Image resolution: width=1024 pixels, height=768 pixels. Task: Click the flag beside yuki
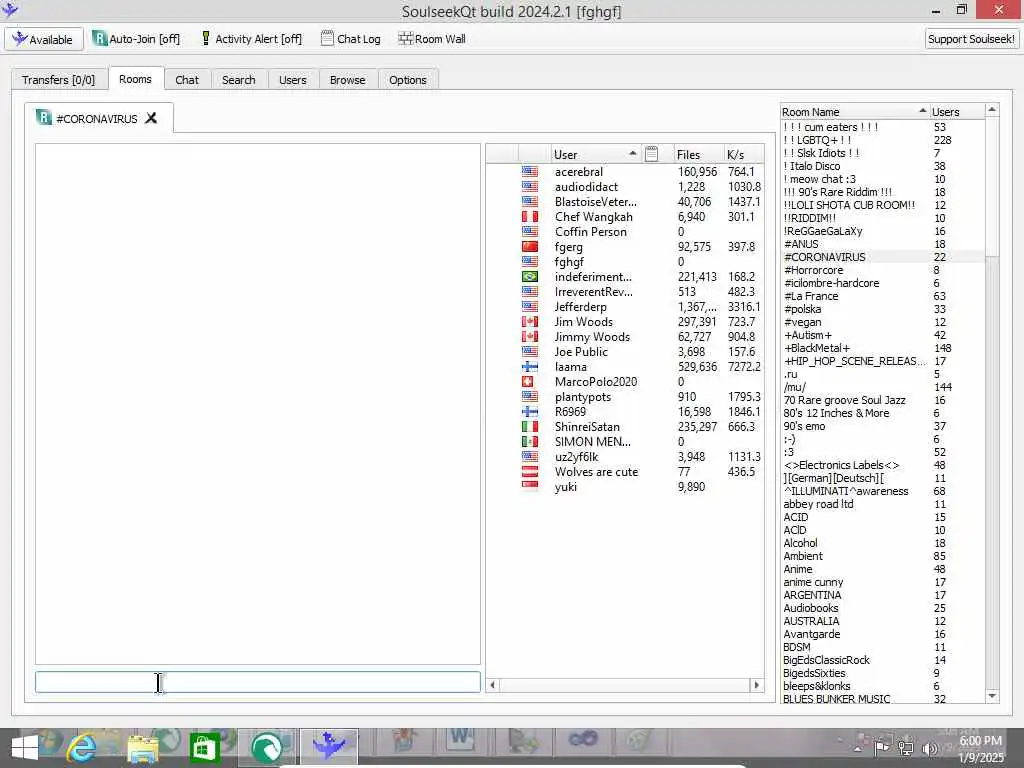click(x=530, y=485)
